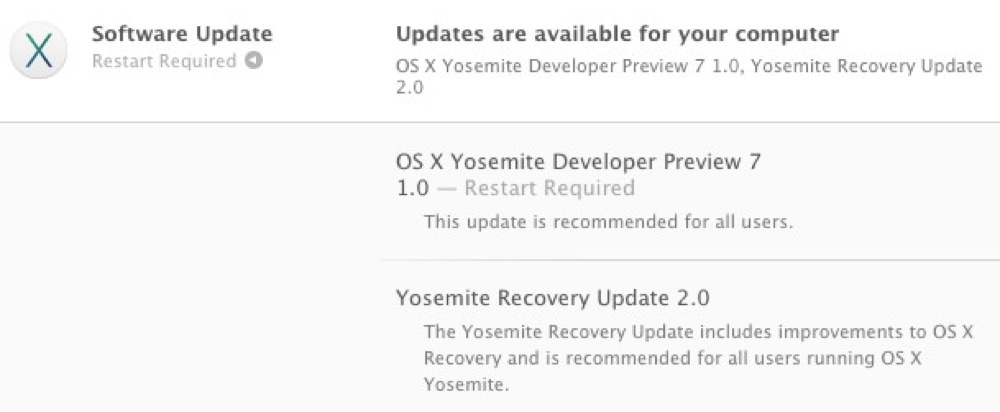Click the summary line listing both updates
Screen dimensions: 1000x412
pos(689,76)
